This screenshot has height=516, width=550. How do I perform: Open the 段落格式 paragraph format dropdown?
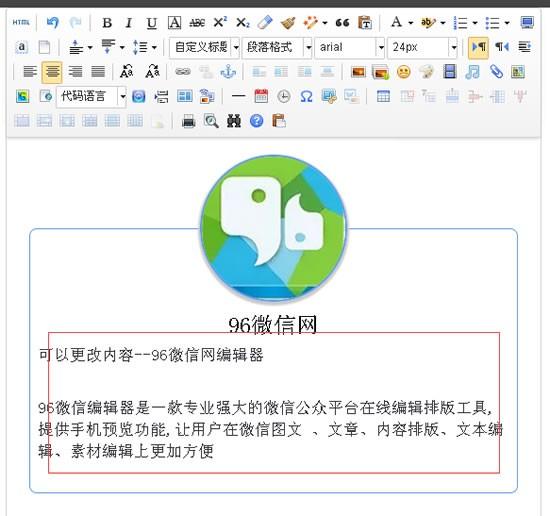pyautogui.click(x=308, y=47)
